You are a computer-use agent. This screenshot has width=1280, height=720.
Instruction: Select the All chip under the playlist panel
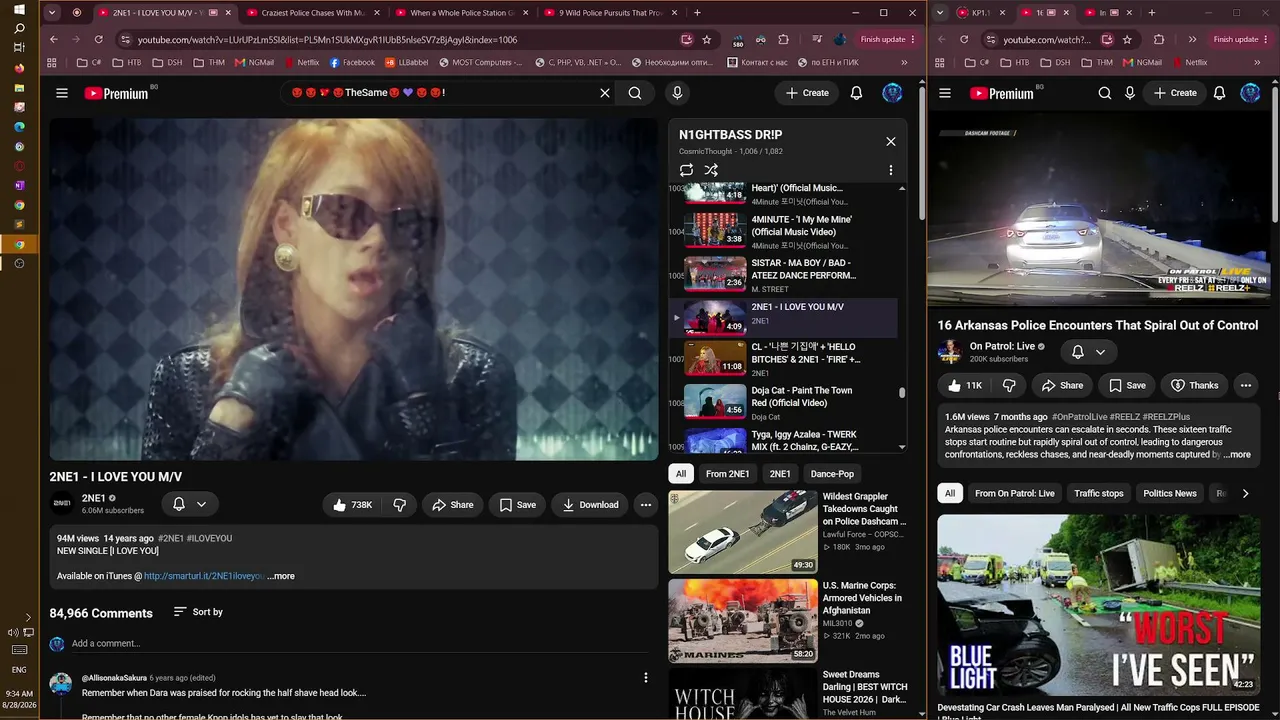pyautogui.click(x=681, y=474)
